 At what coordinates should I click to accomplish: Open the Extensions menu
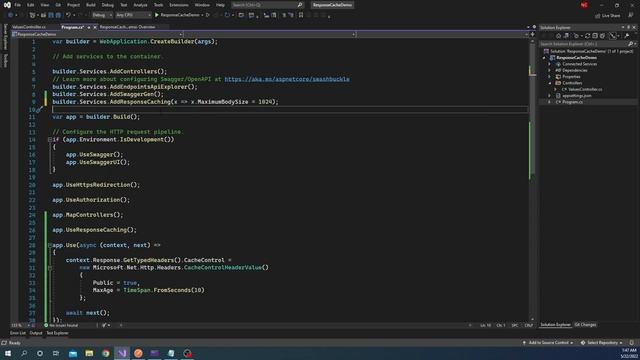(179, 5)
